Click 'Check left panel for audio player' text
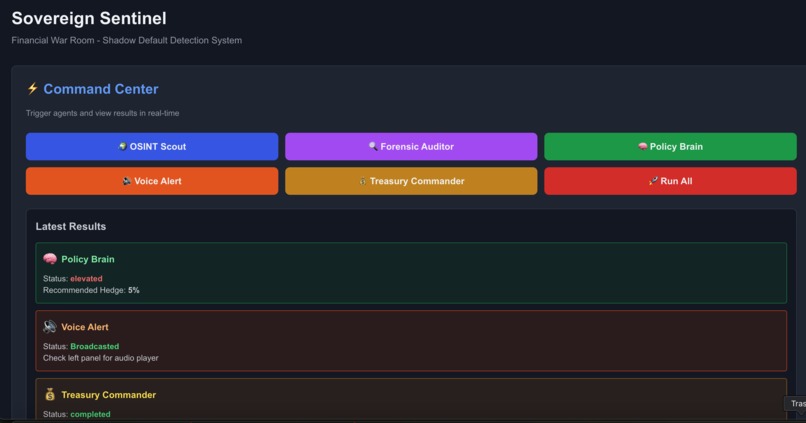 coord(101,358)
